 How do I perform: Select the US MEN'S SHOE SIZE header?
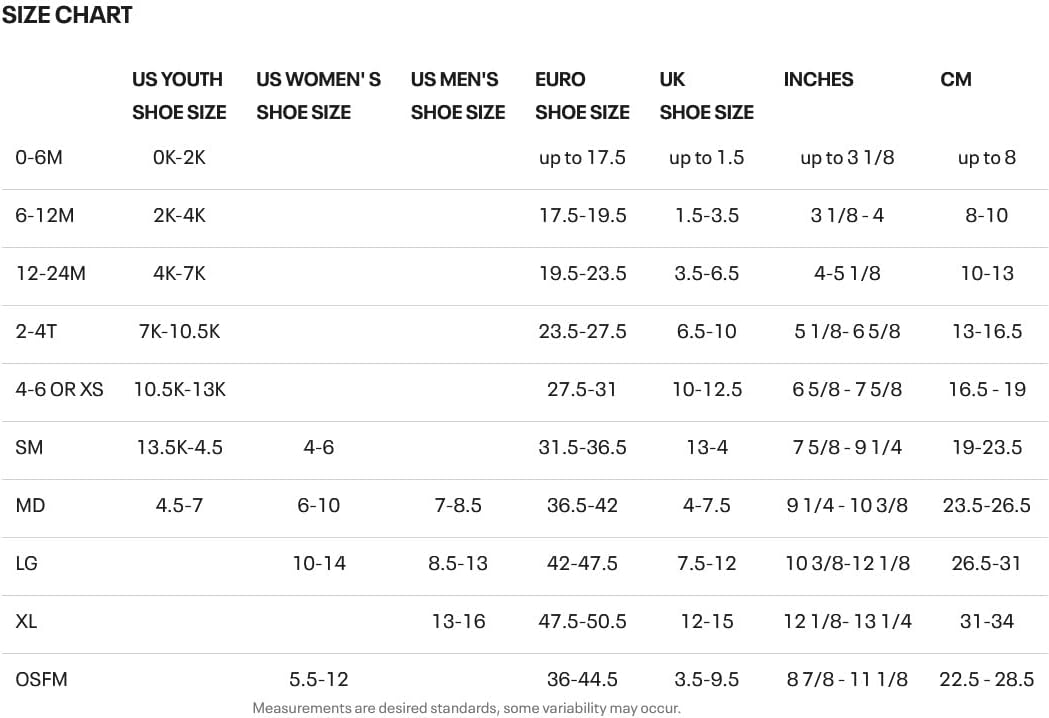[x=457, y=95]
